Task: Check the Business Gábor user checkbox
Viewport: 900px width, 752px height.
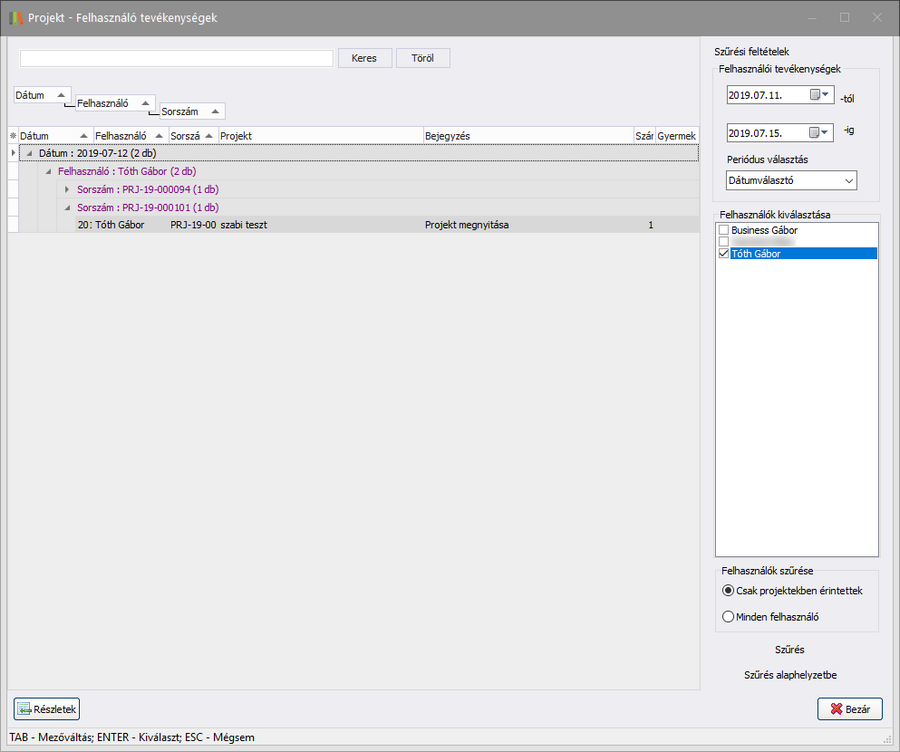Action: [723, 230]
